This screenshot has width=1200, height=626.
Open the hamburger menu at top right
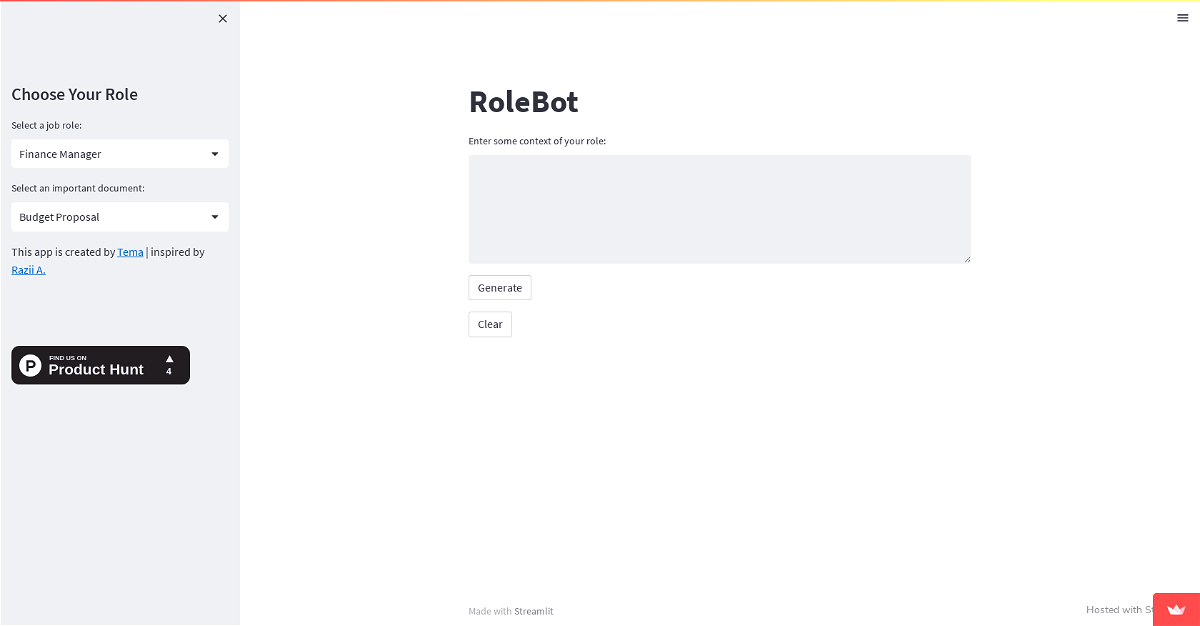[1183, 17]
